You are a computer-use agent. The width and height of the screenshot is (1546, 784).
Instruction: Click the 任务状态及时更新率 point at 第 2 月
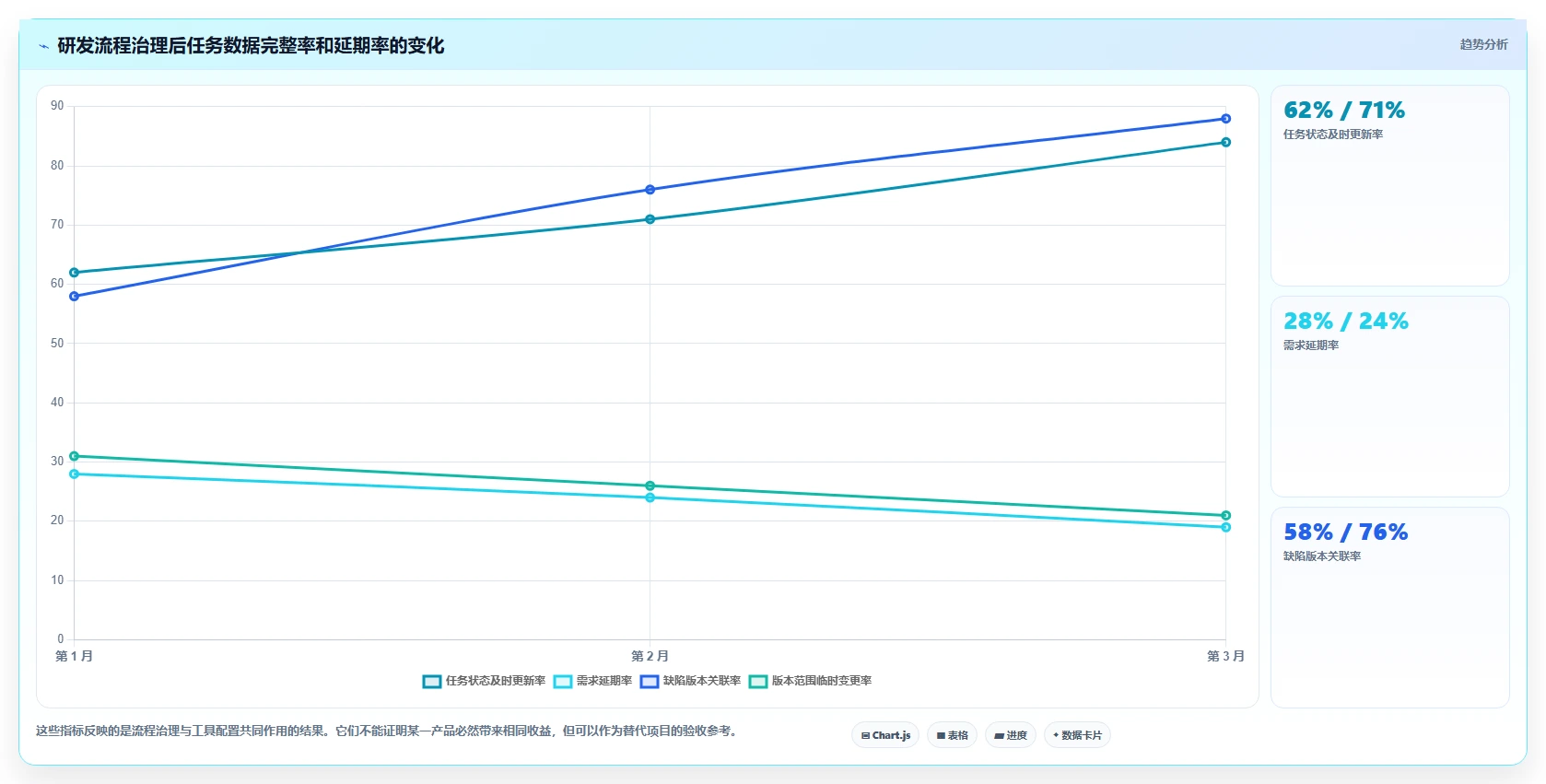coord(650,219)
